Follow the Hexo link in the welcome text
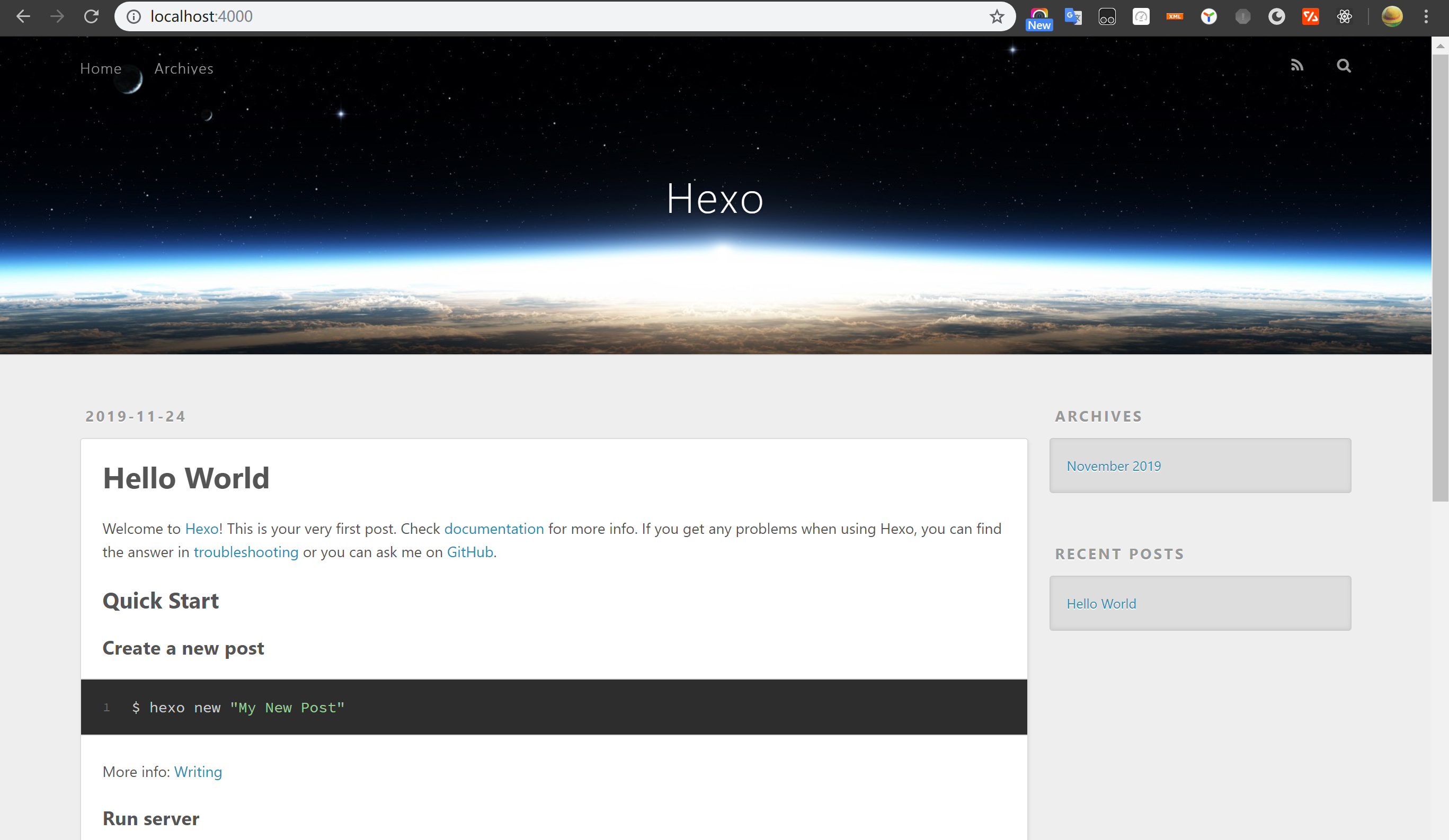This screenshot has height=840, width=1449. (202, 529)
